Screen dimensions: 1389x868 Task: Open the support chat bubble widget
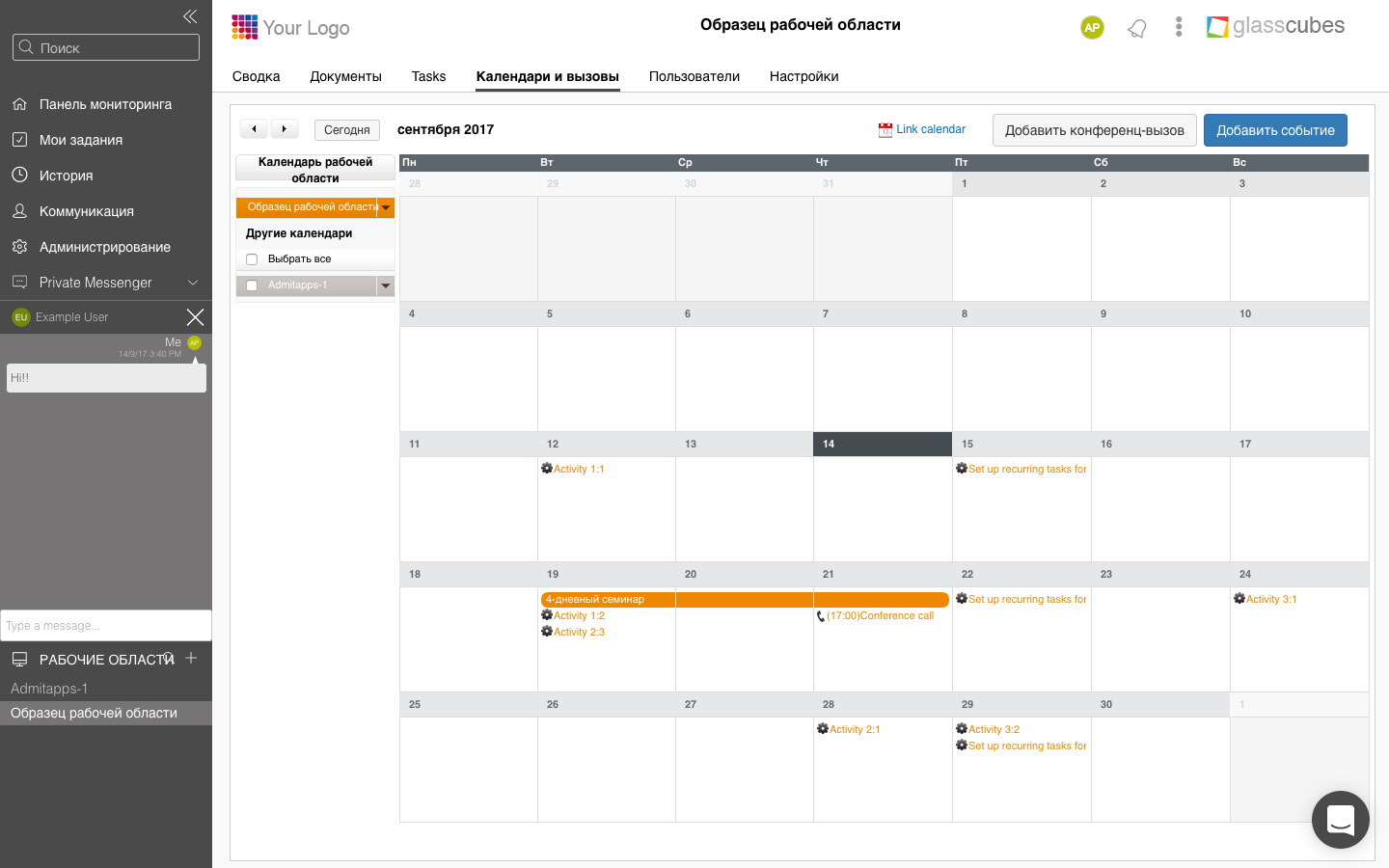(1340, 820)
